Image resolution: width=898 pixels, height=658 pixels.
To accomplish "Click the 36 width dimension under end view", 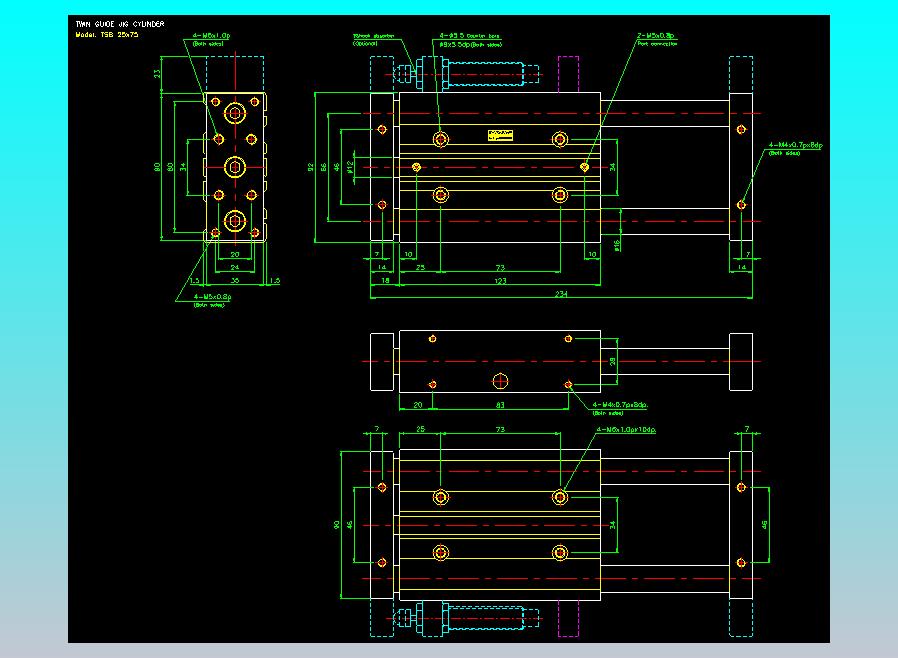I will tap(235, 281).
